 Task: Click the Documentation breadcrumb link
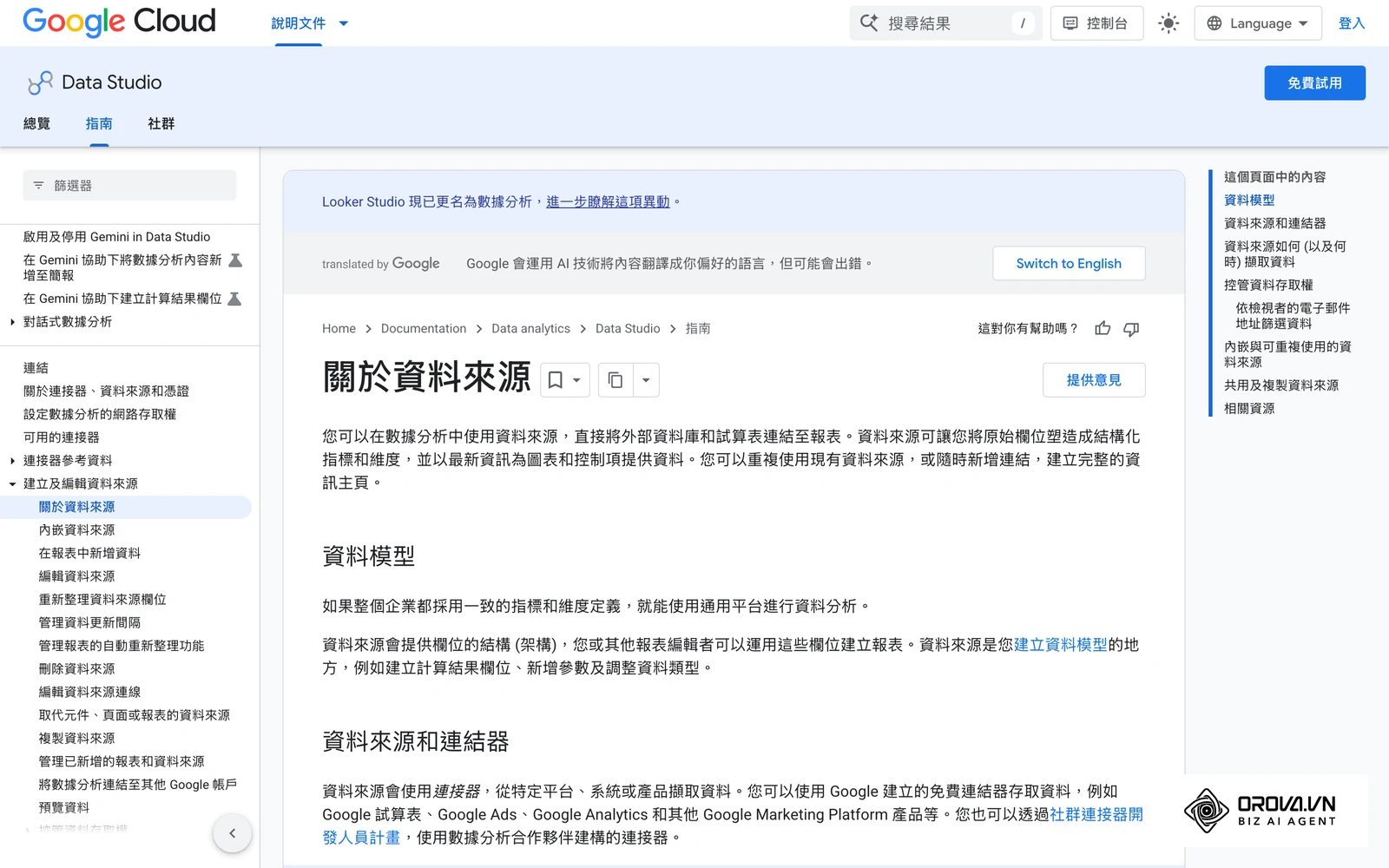click(x=424, y=328)
